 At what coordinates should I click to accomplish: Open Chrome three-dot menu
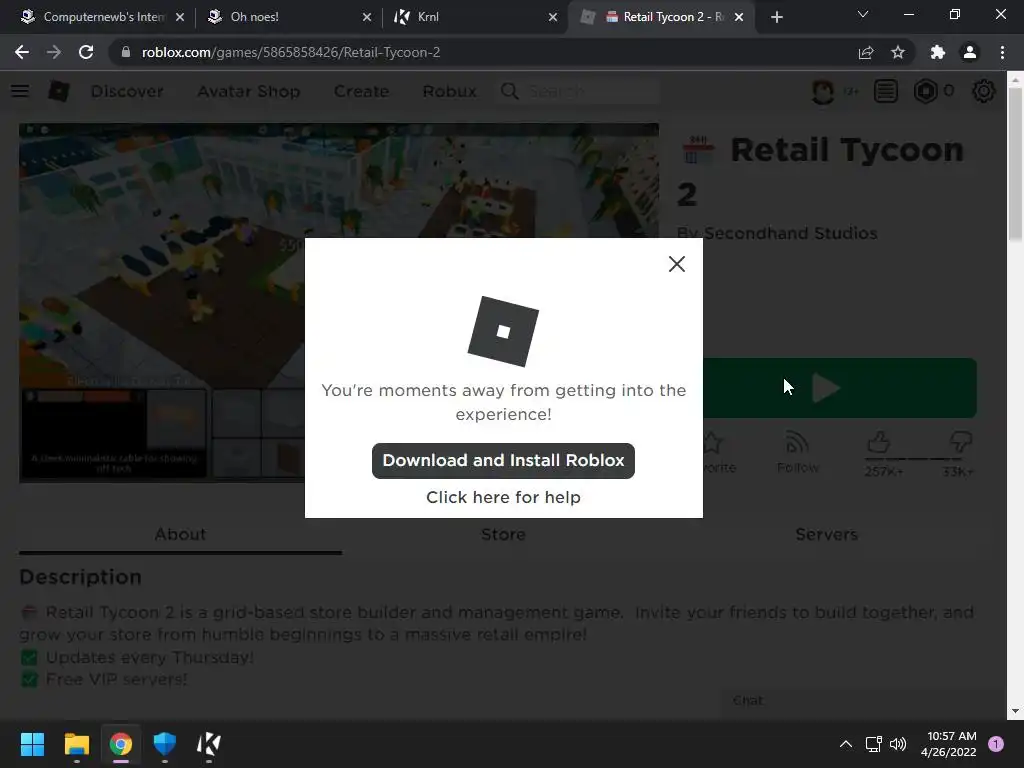click(1002, 52)
